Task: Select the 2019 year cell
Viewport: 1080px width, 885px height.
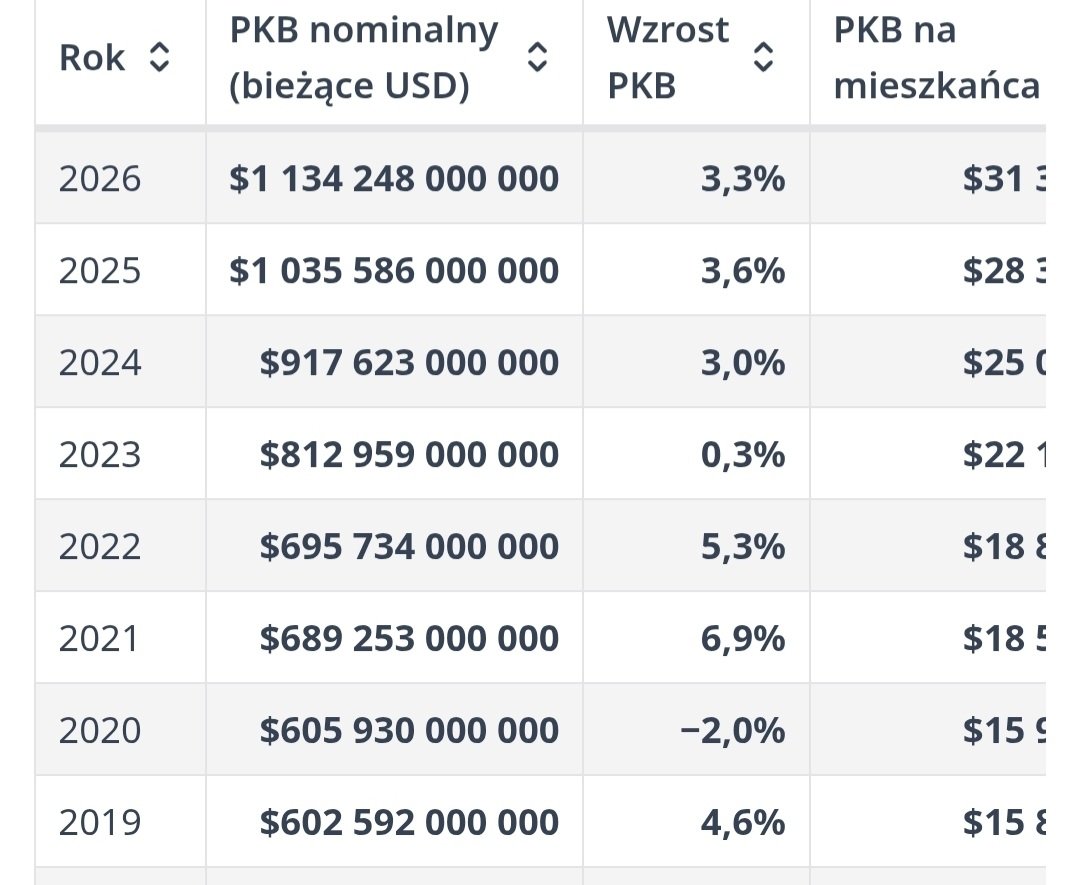Action: tap(100, 822)
